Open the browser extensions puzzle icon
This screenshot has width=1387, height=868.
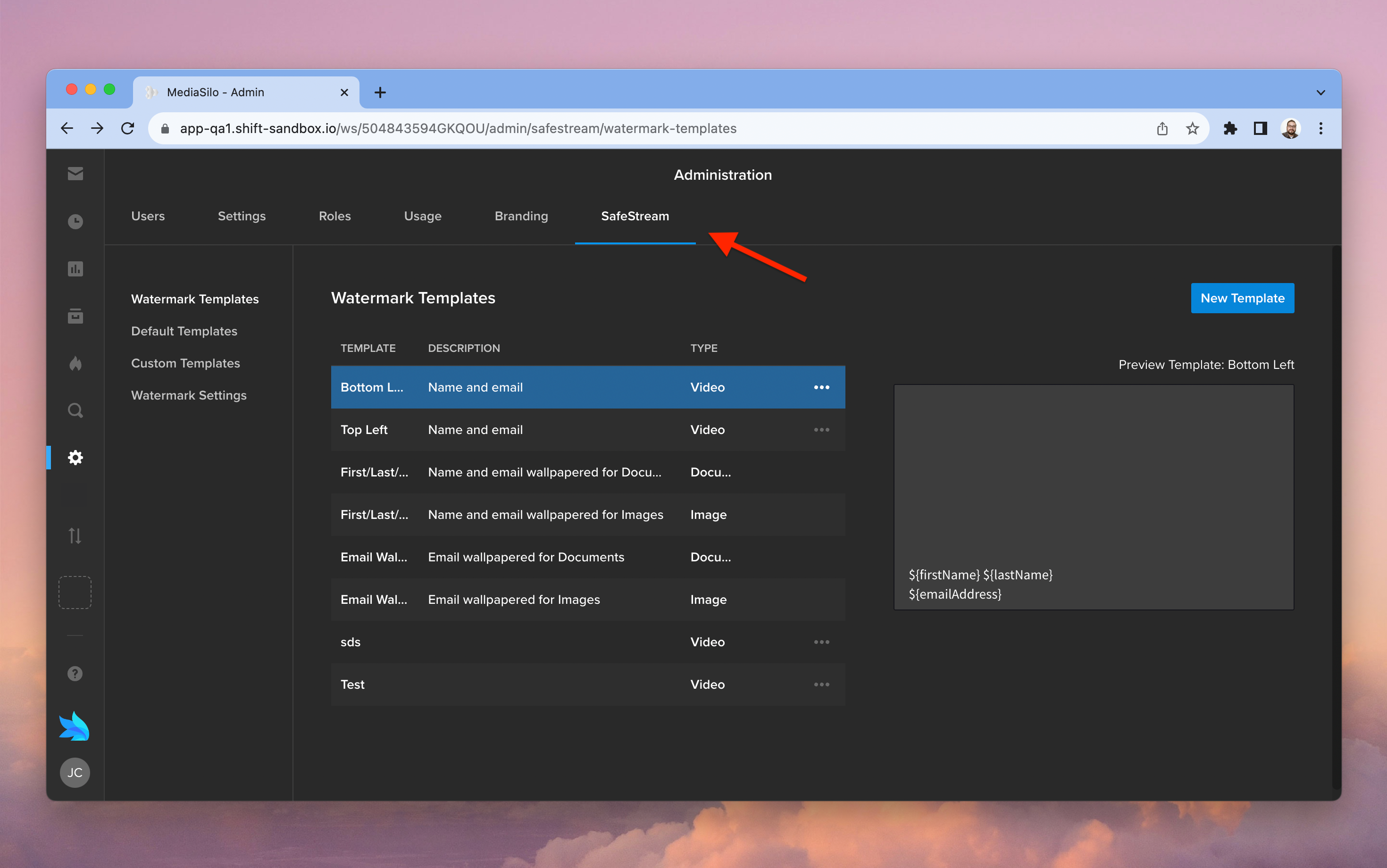pos(1230,129)
